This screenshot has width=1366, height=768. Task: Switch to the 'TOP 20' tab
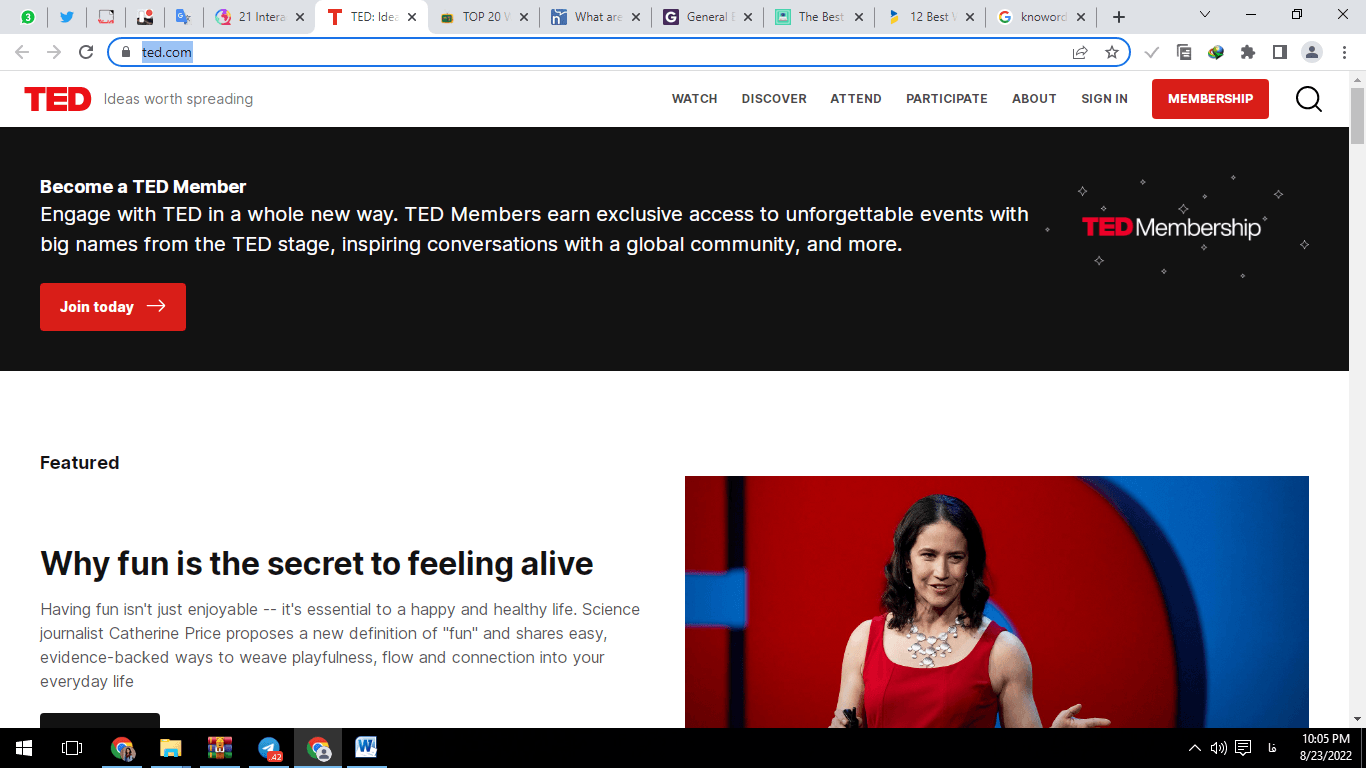[x=481, y=17]
